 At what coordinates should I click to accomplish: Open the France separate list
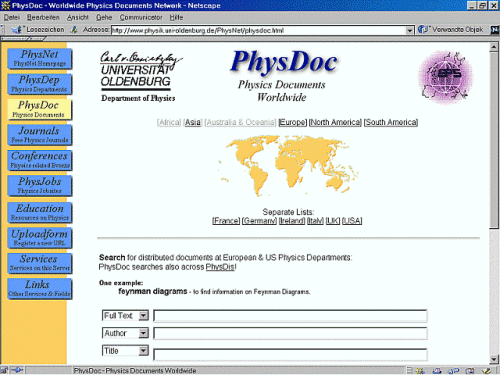coord(226,221)
